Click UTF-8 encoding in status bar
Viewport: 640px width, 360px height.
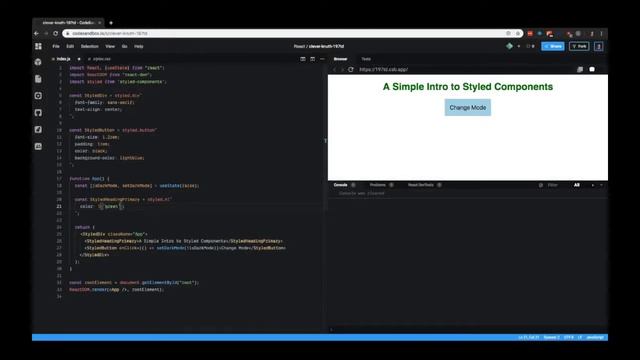pyautogui.click(x=569, y=338)
